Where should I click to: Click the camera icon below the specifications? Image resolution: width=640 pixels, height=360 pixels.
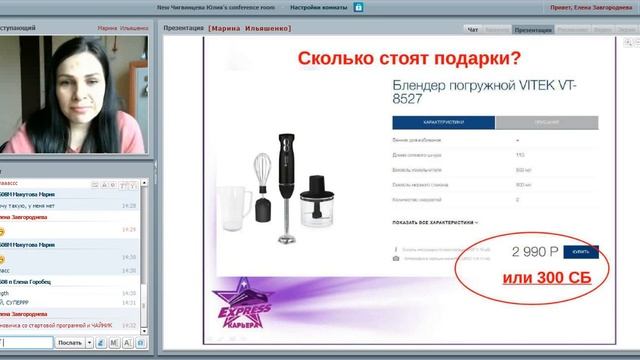[396, 258]
